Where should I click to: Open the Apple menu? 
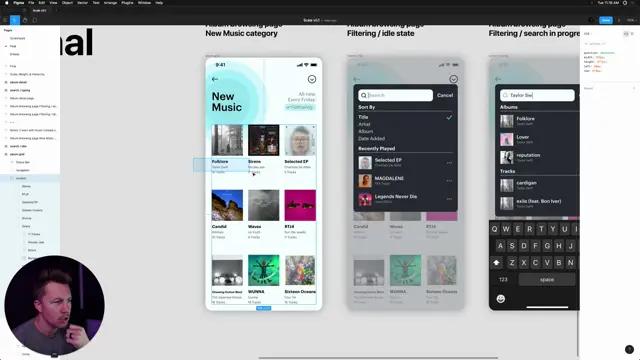coord(7,3)
